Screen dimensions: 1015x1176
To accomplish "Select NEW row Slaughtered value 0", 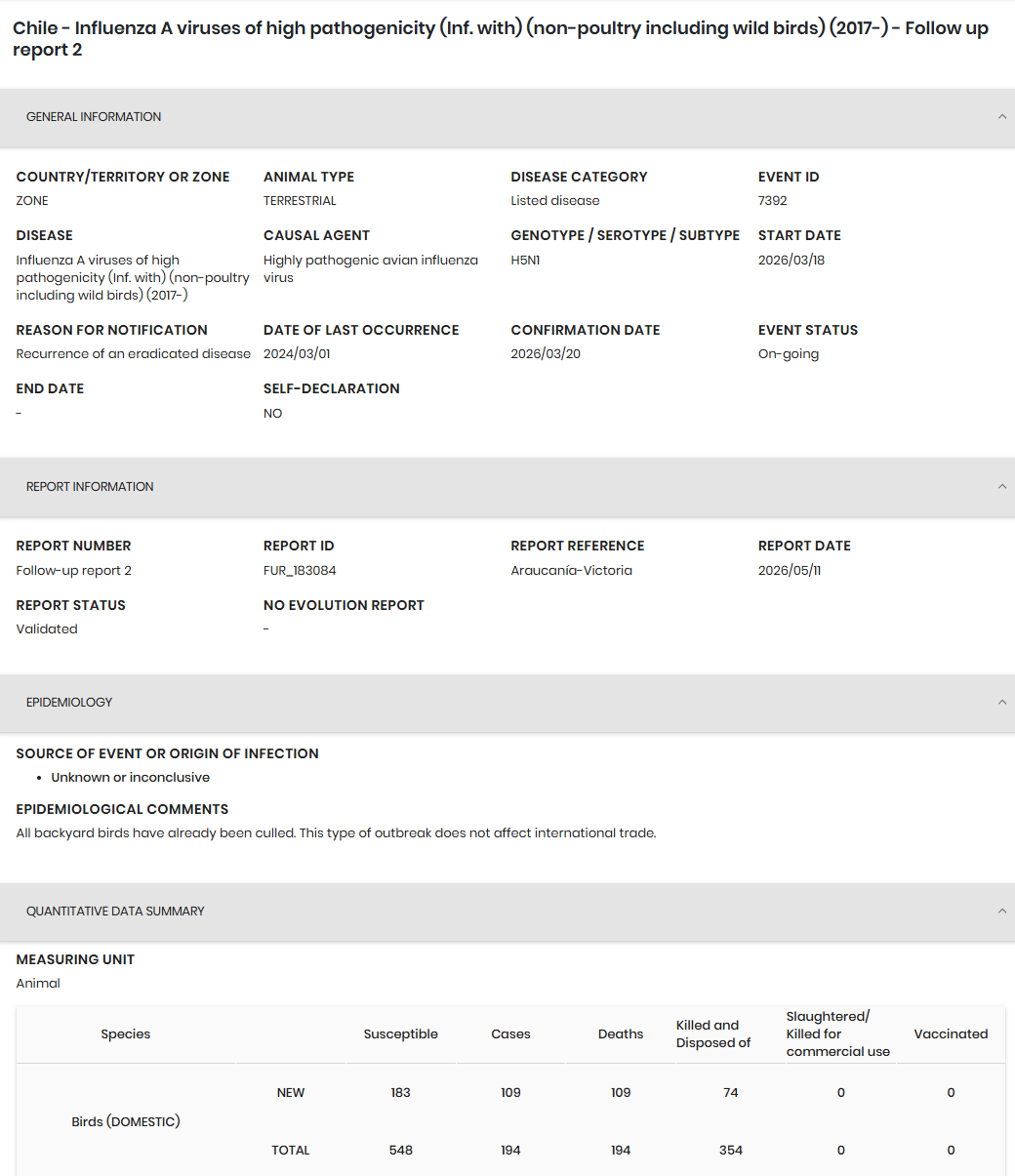I will [840, 1093].
